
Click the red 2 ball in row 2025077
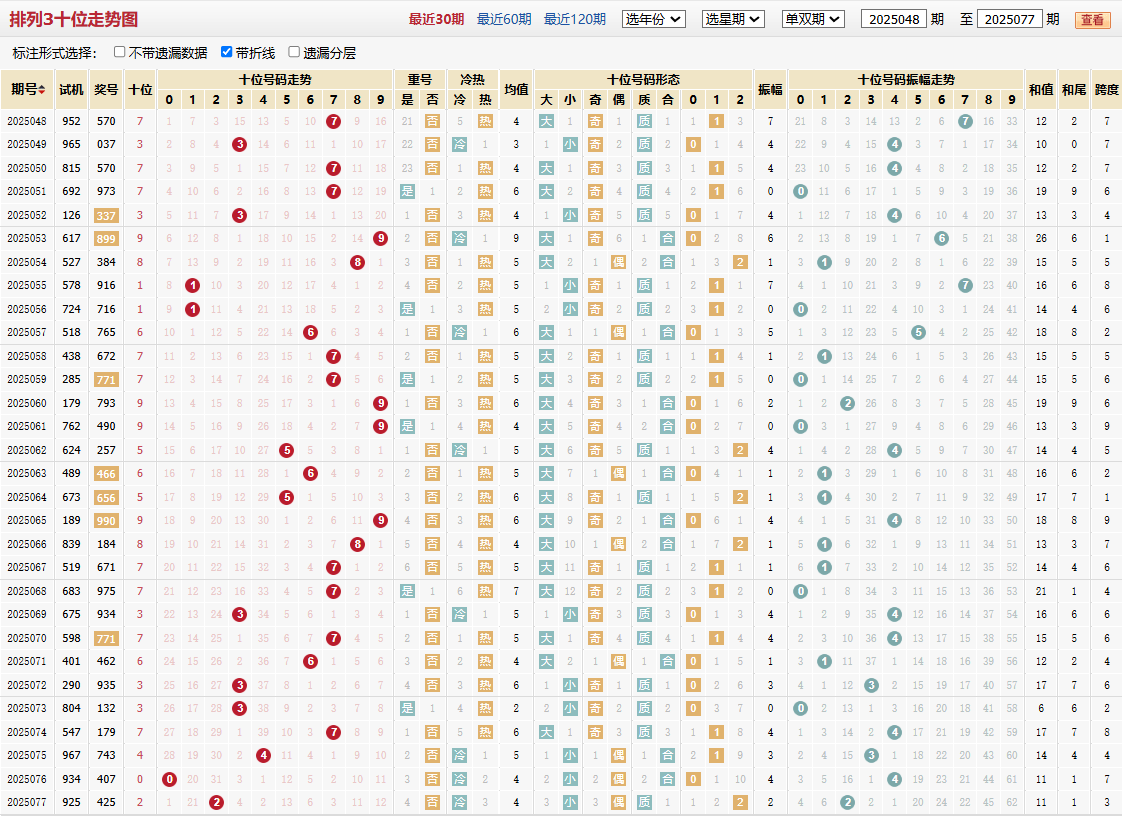click(x=216, y=803)
